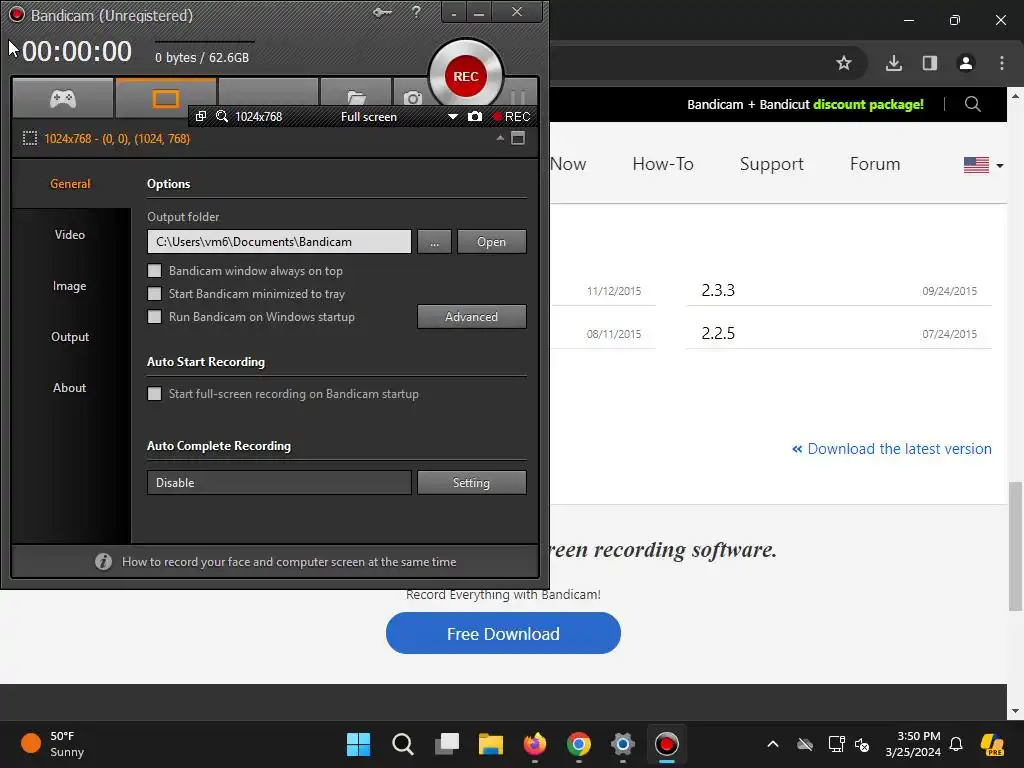Open the Chrome profile icon
This screenshot has height=768, width=1024.
(966, 63)
